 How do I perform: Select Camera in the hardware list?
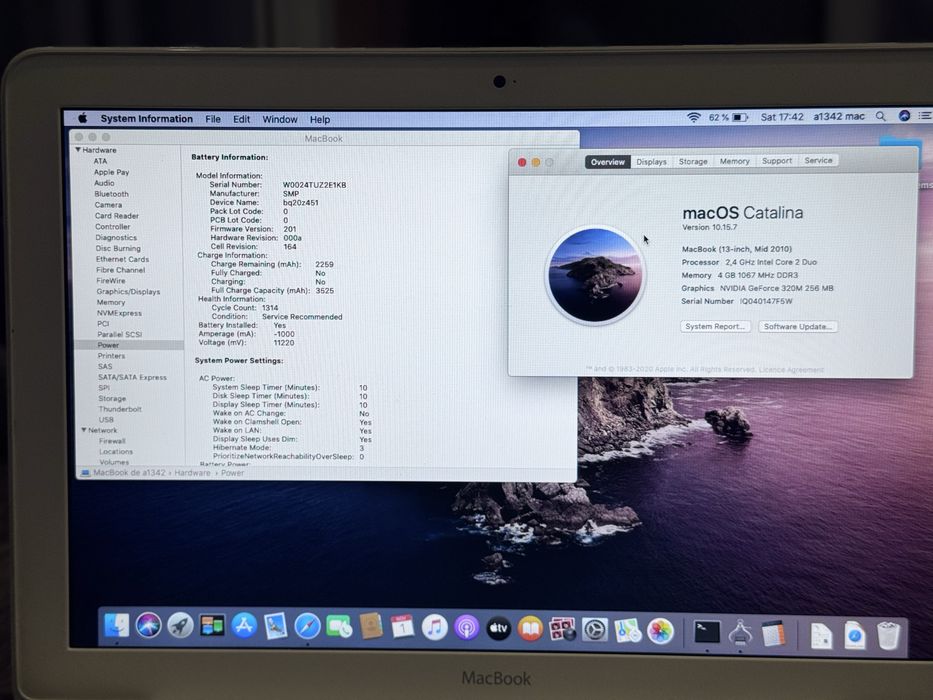(x=108, y=205)
